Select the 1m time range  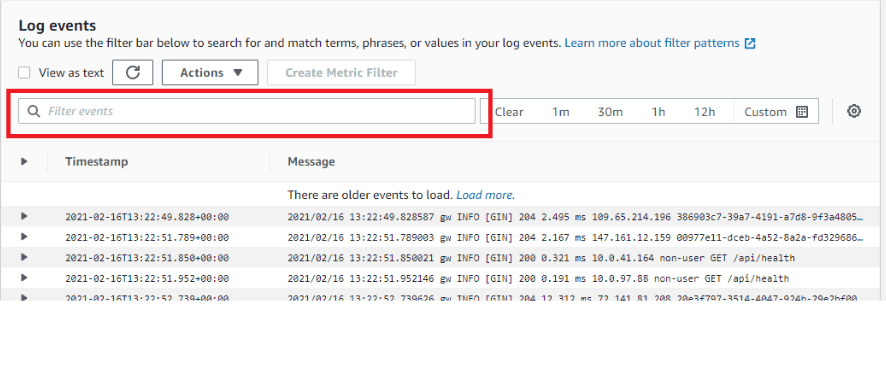[561, 112]
